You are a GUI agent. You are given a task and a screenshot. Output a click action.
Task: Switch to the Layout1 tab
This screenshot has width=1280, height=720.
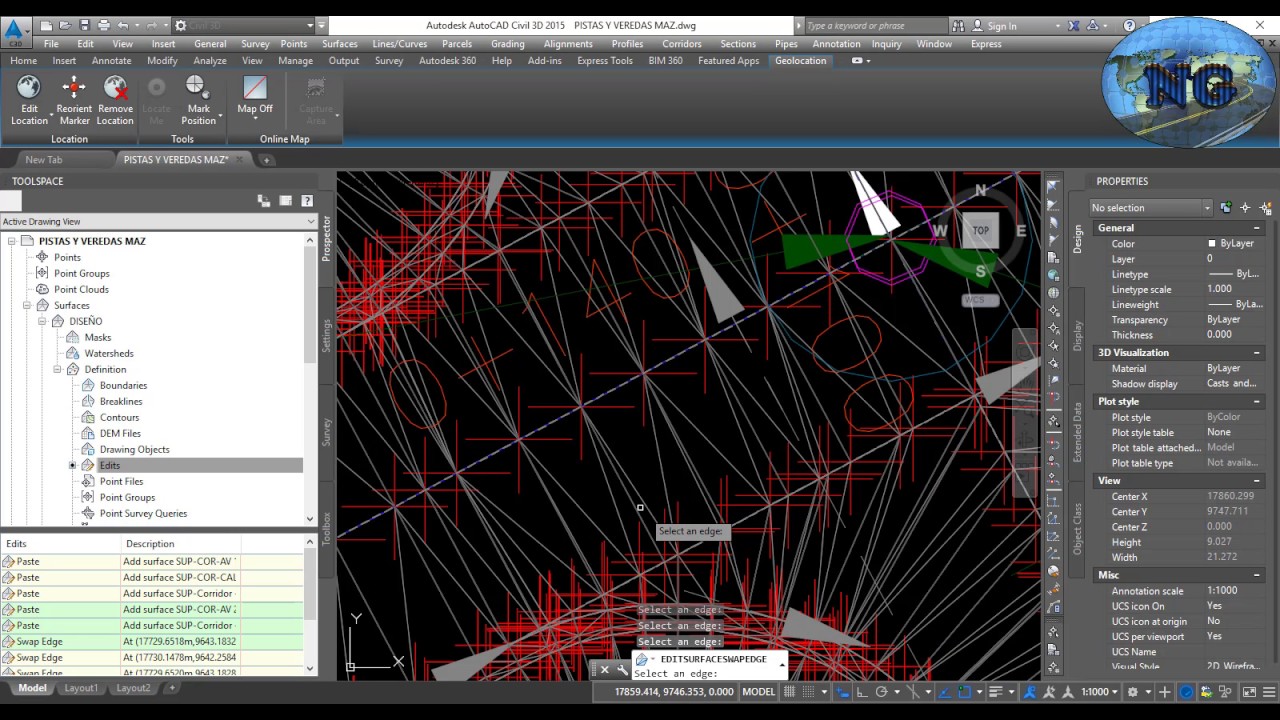point(81,688)
